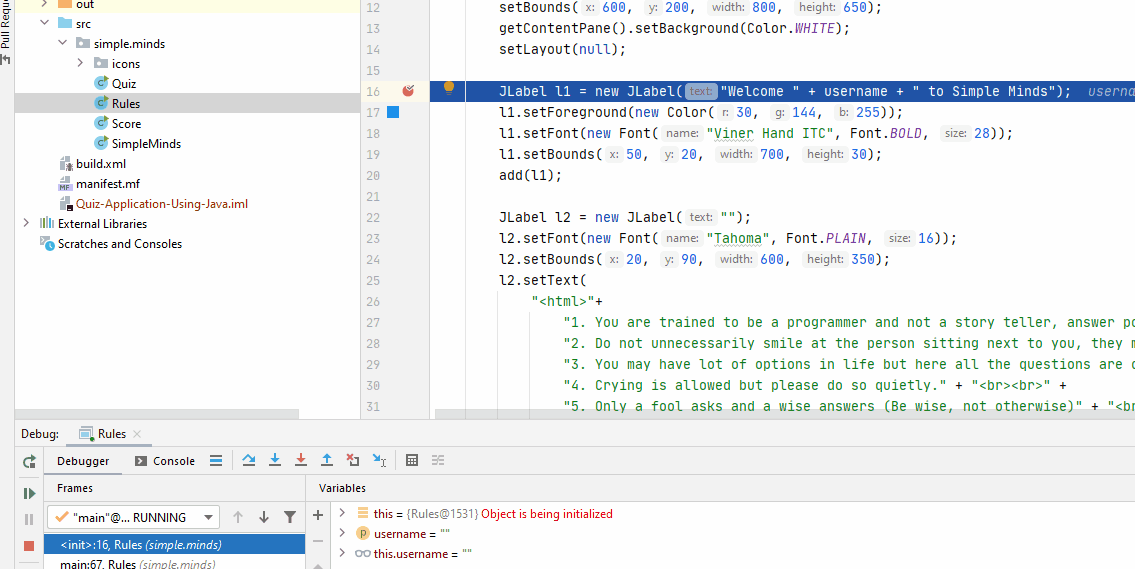Screen dimensions: 1135x569
Task: Click the blue color swatch on line 17
Action: coord(393,112)
